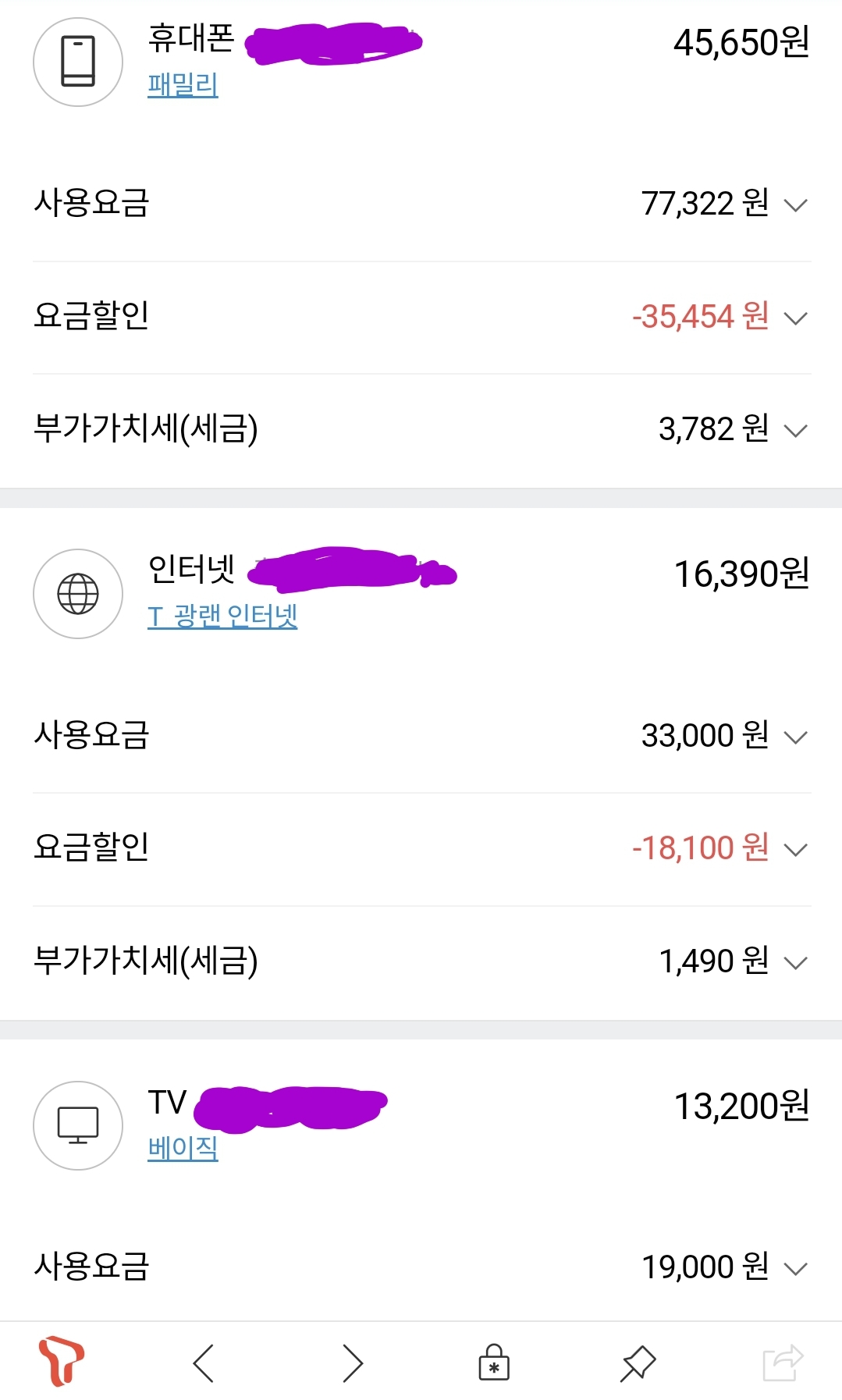
Task: Tap the TV monitor circle icon
Action: pos(78,1125)
